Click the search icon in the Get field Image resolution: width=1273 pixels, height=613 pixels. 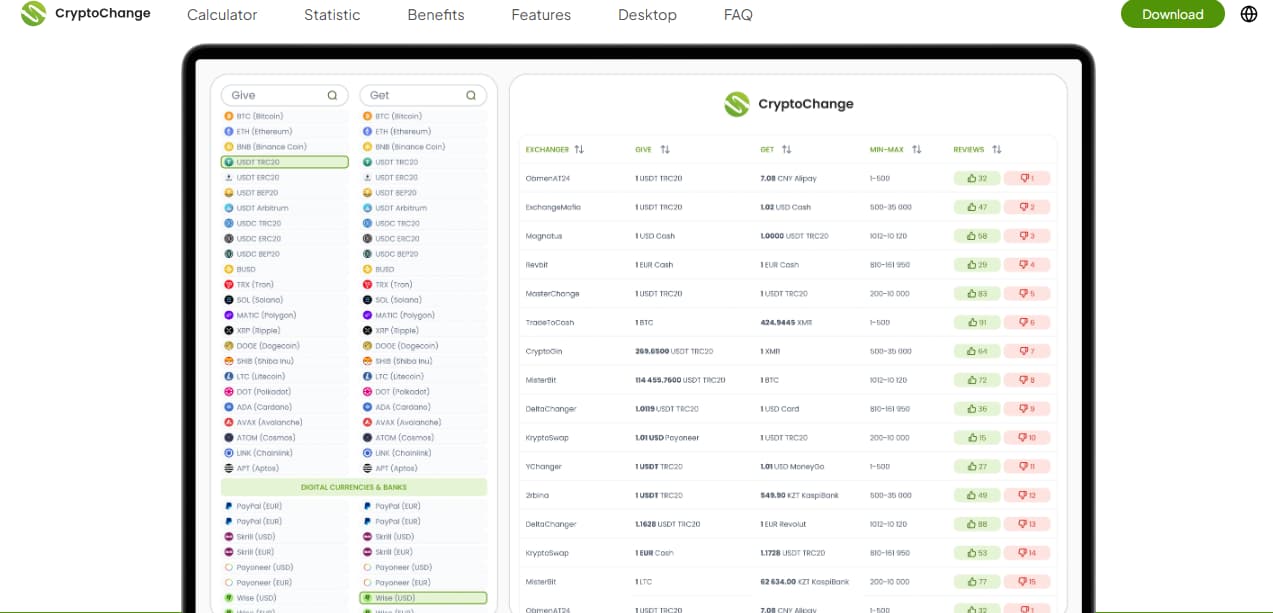471,96
